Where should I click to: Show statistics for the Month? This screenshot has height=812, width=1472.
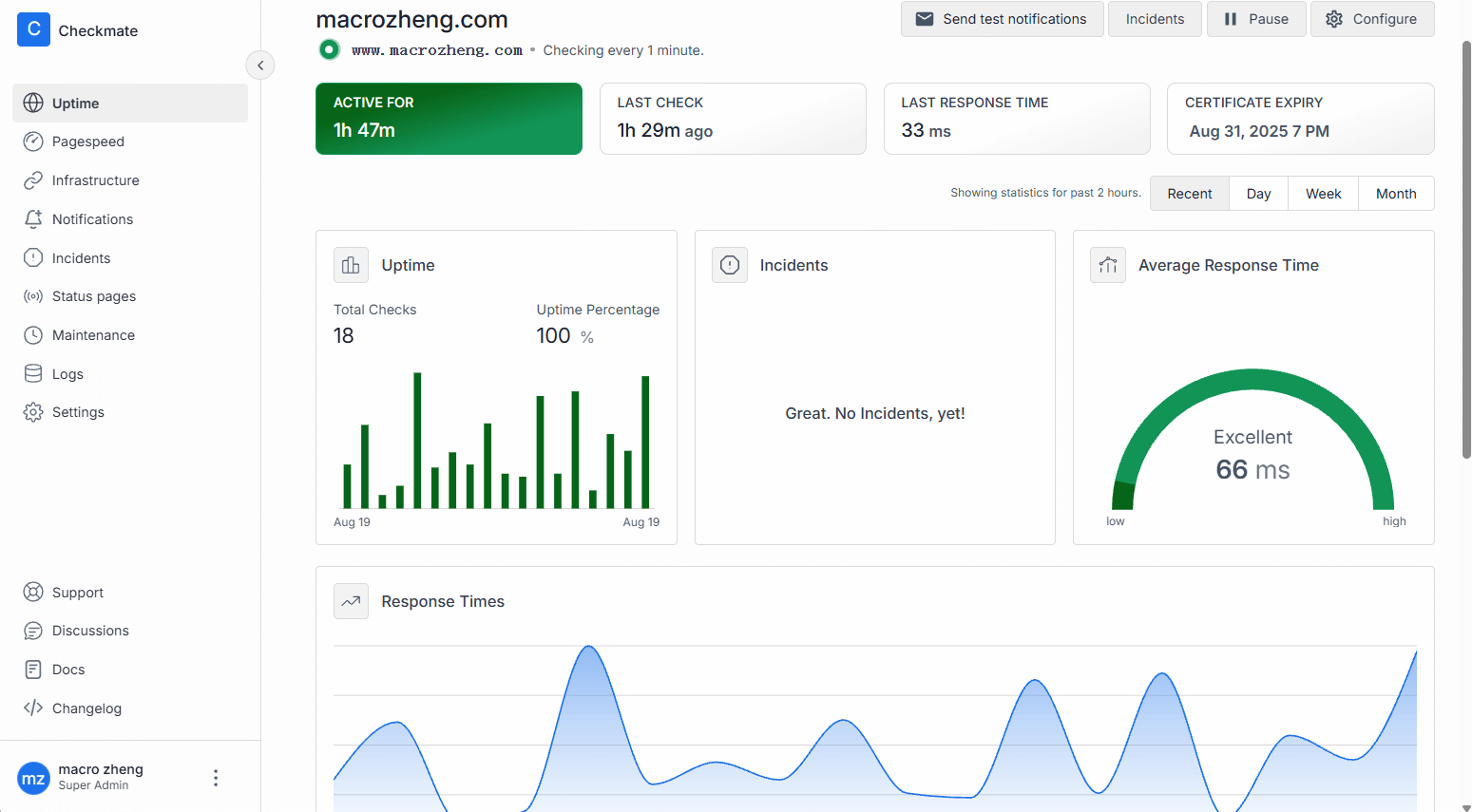(1395, 194)
